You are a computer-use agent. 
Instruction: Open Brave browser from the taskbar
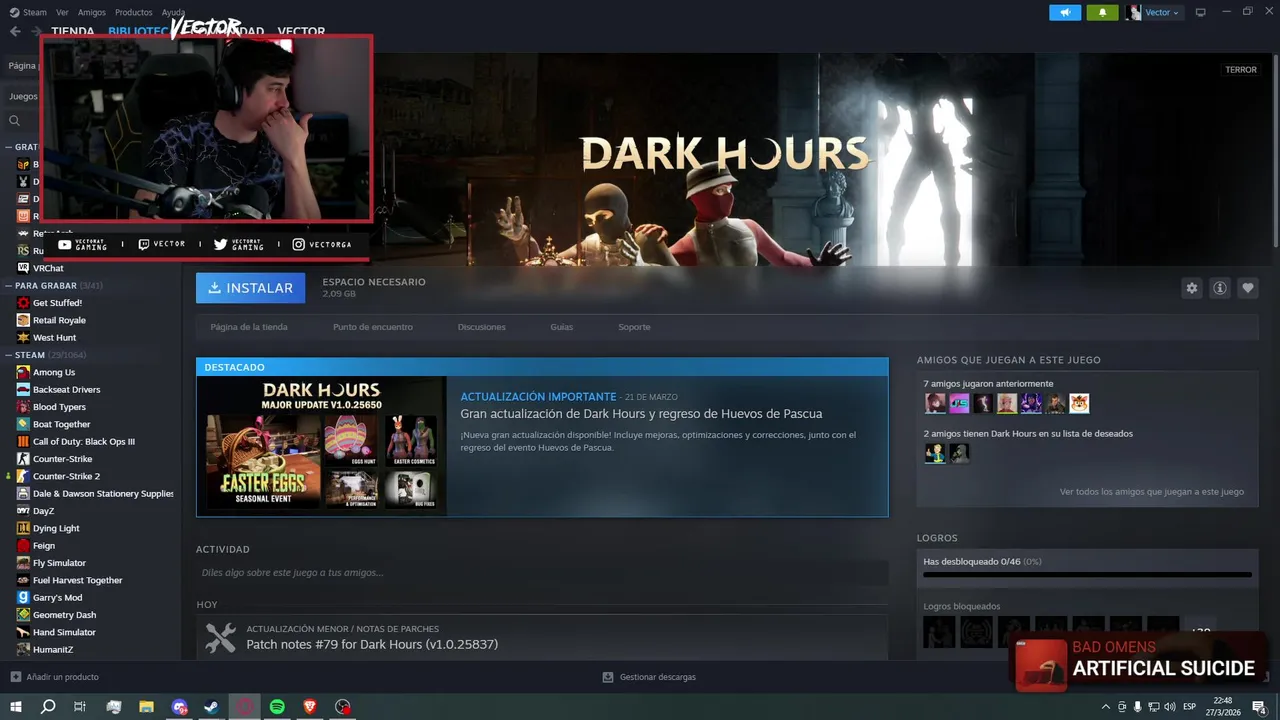tap(310, 707)
